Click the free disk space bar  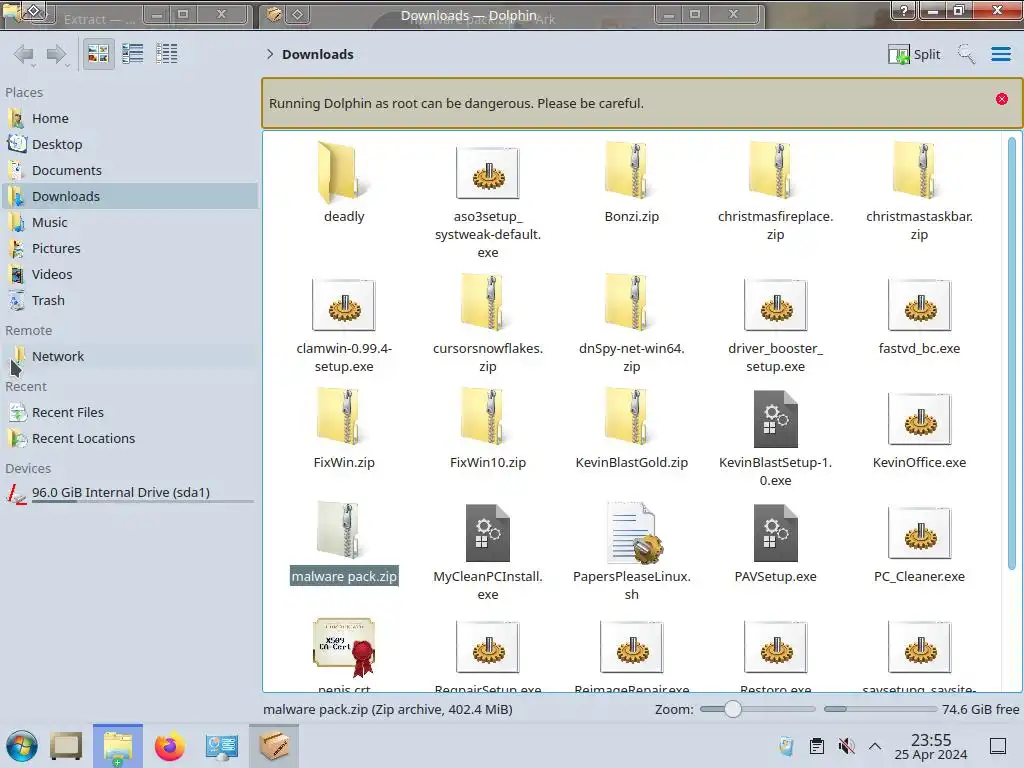click(879, 709)
